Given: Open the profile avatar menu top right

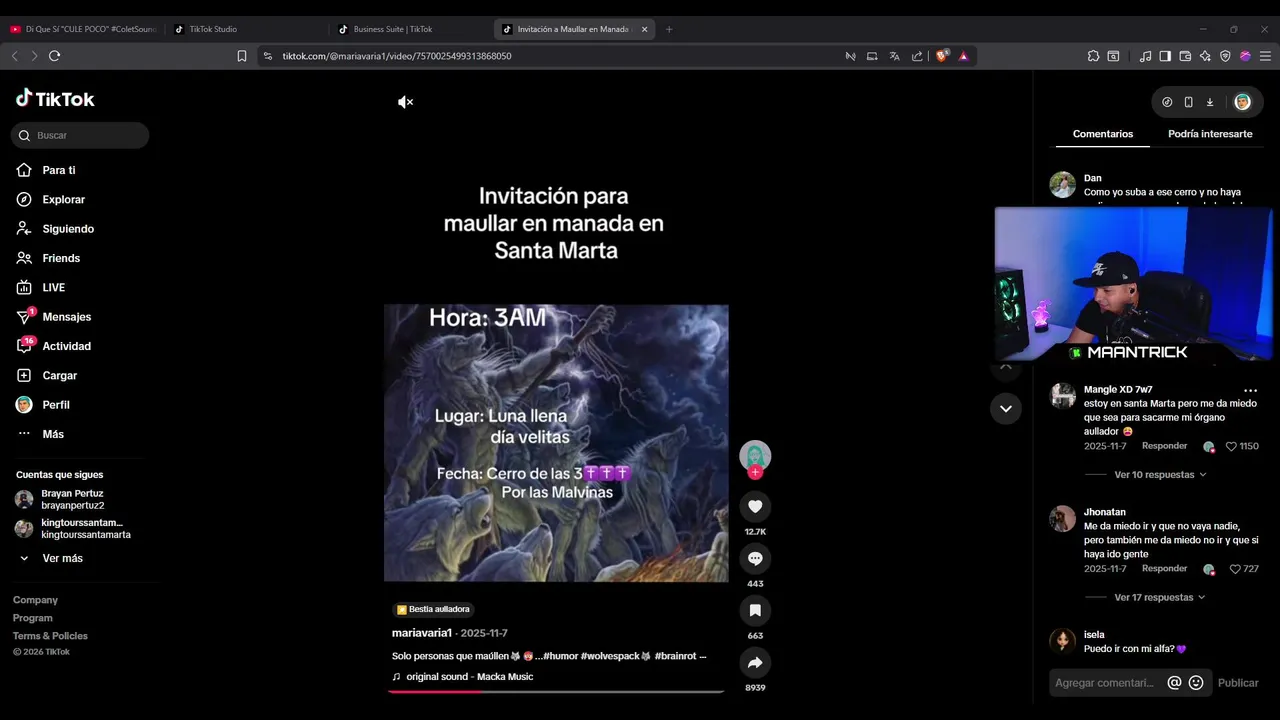Looking at the screenshot, I should point(1242,102).
